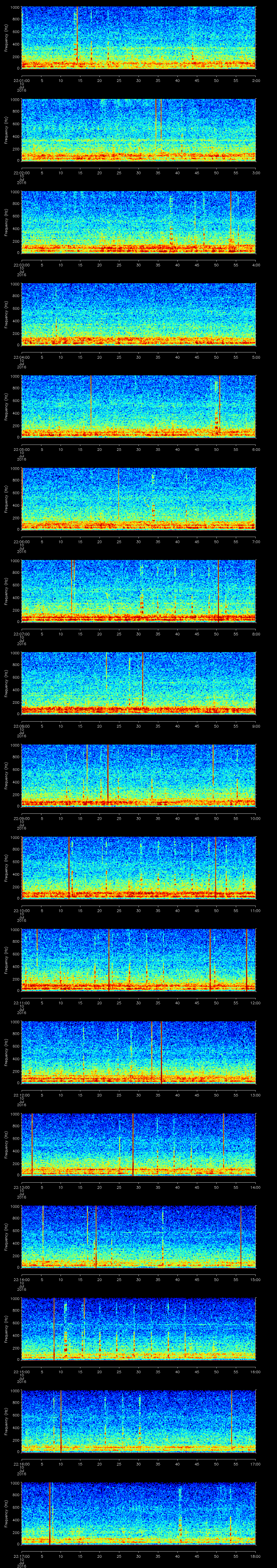
Task: Open the spectrogram panel starting at 22:10:00
Action: point(138,868)
